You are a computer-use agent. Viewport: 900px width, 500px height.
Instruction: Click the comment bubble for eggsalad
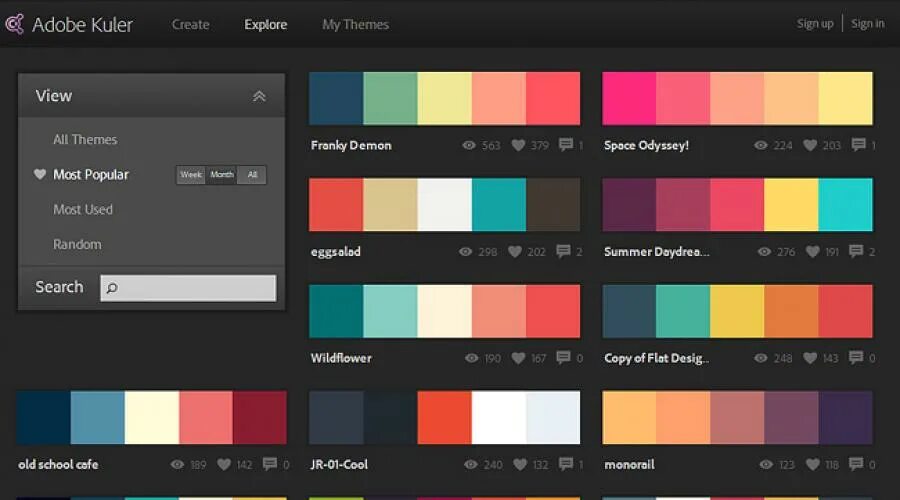click(x=564, y=251)
